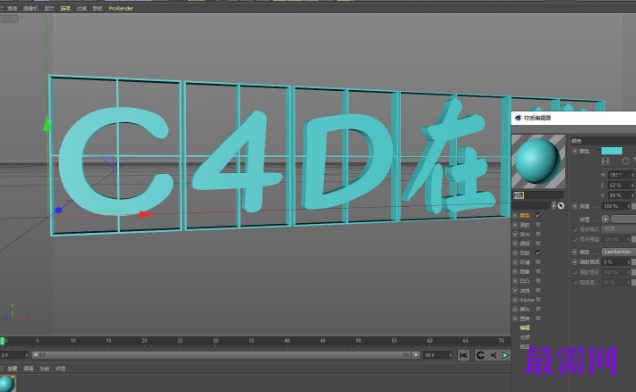Enable the 发光 channel checkbox
The height and width of the screenshot is (392, 636).
[x=538, y=234]
